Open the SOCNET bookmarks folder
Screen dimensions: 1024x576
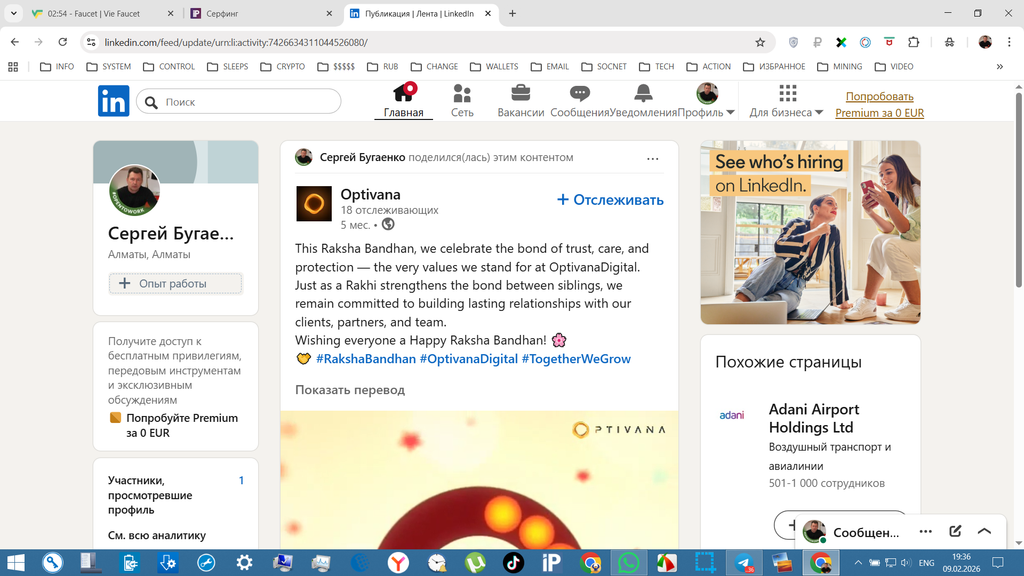(x=604, y=67)
